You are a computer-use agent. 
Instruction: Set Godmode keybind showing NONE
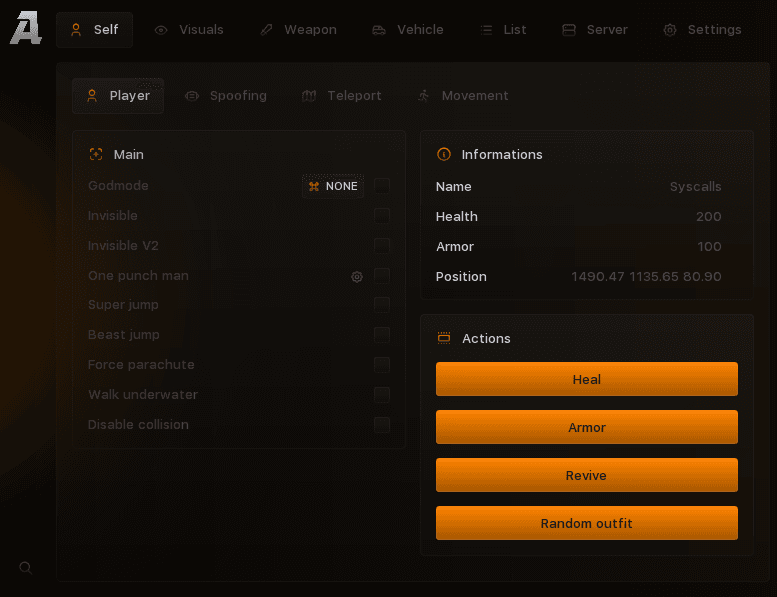pyautogui.click(x=333, y=186)
